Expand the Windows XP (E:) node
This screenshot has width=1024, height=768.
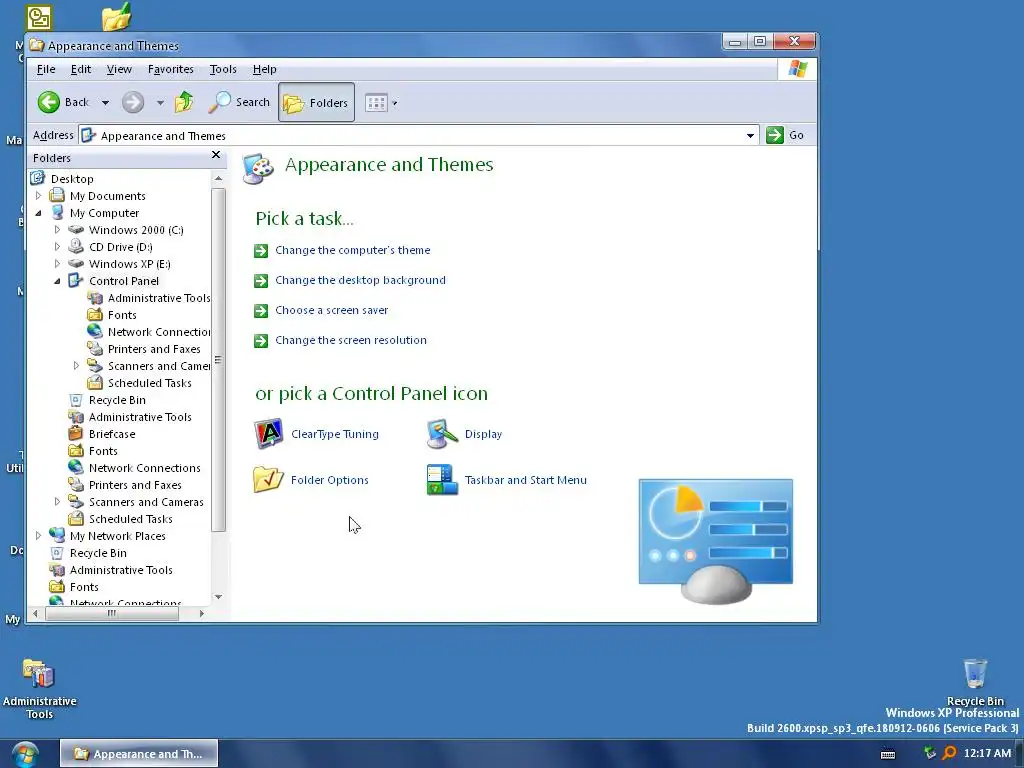tap(57, 264)
